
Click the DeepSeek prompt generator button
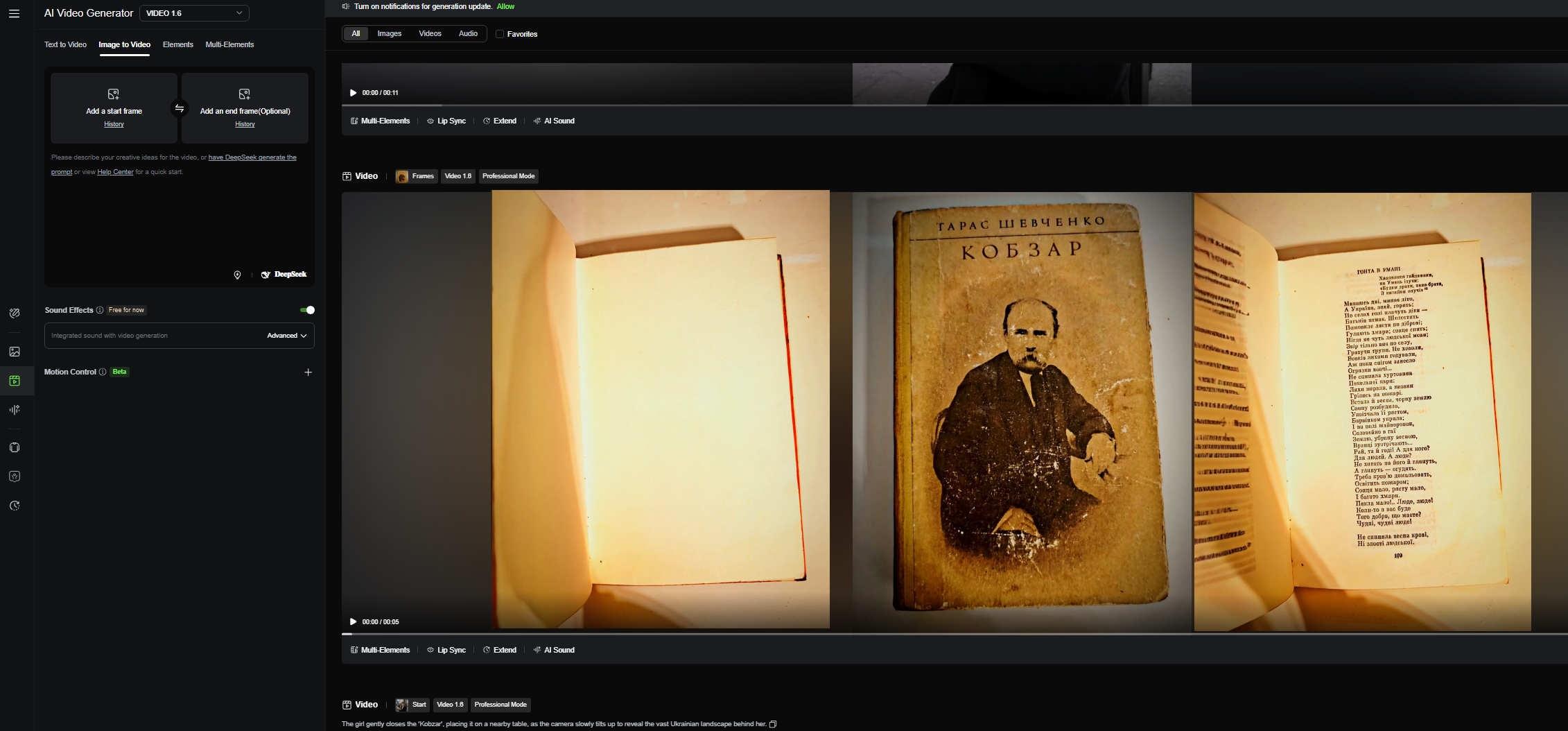point(284,275)
